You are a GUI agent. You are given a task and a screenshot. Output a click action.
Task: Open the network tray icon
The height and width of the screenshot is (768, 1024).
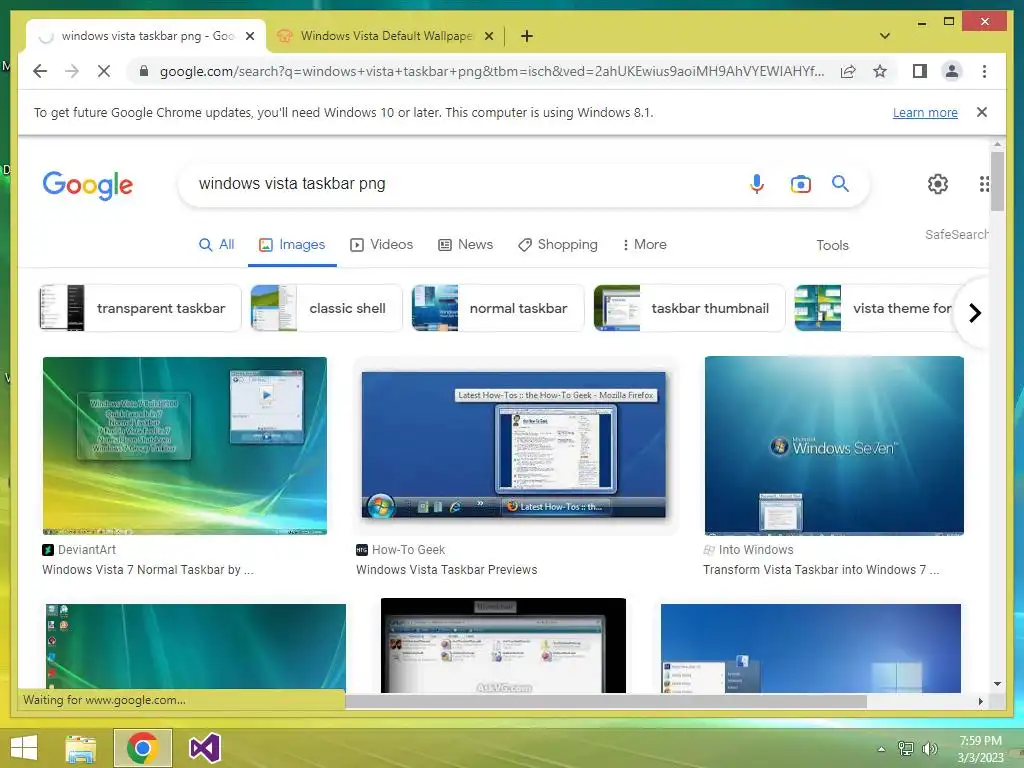905,749
